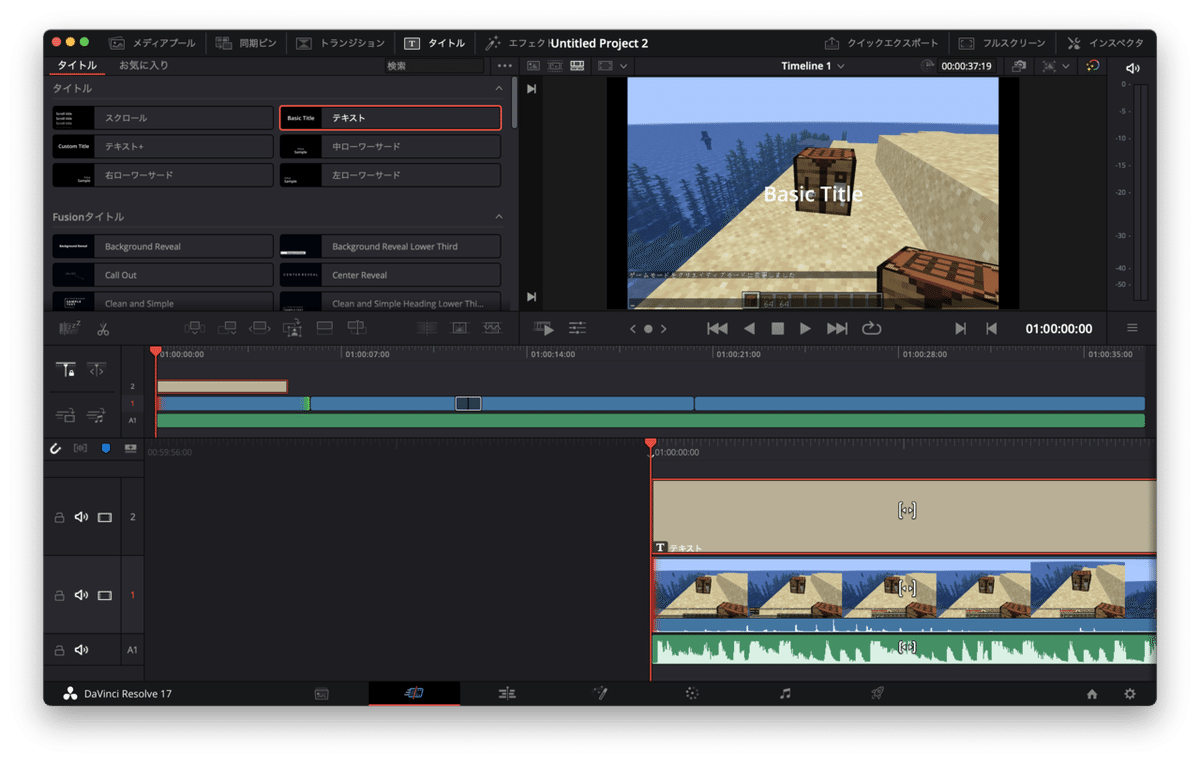Toggle video visibility on track 1
Viewport: 1200px width, 763px height.
[x=105, y=595]
